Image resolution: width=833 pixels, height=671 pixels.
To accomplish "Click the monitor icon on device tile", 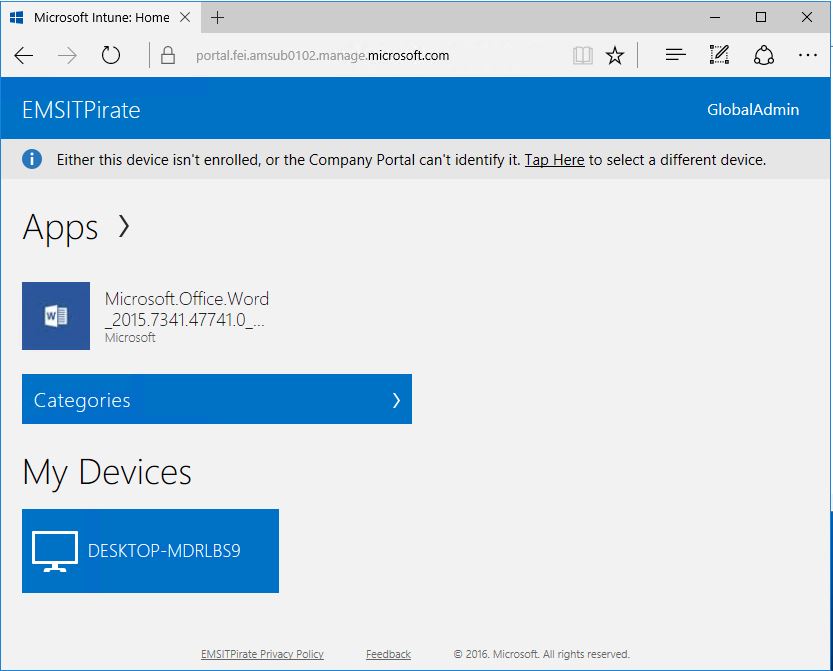I will pyautogui.click(x=55, y=551).
